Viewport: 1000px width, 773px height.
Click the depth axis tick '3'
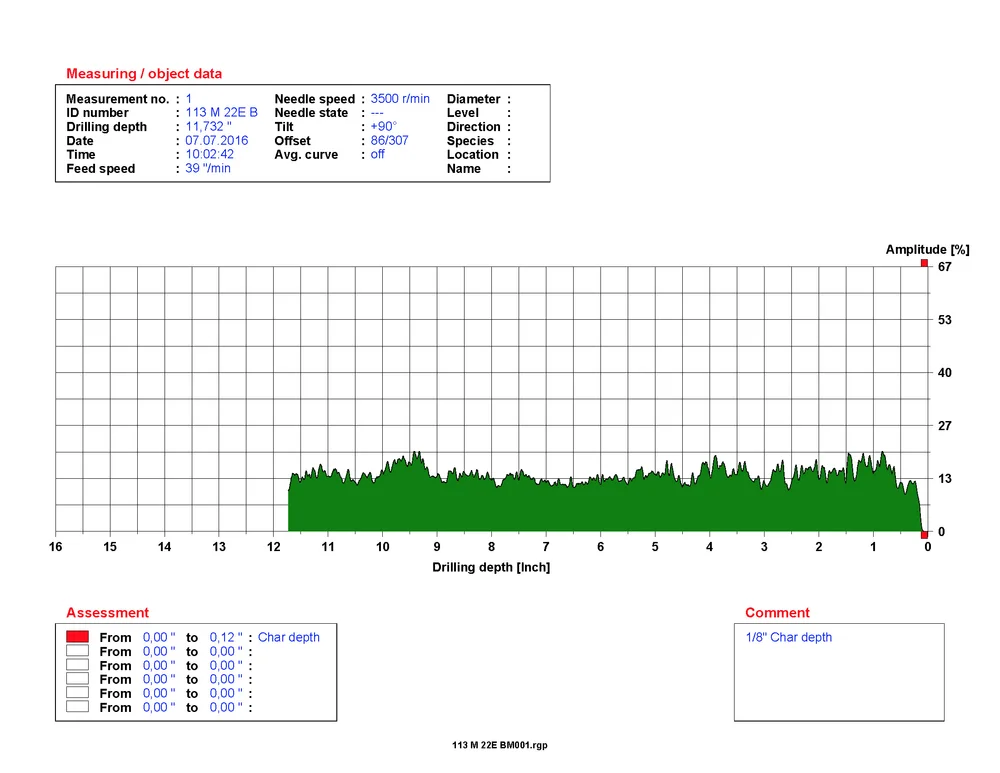[x=764, y=547]
